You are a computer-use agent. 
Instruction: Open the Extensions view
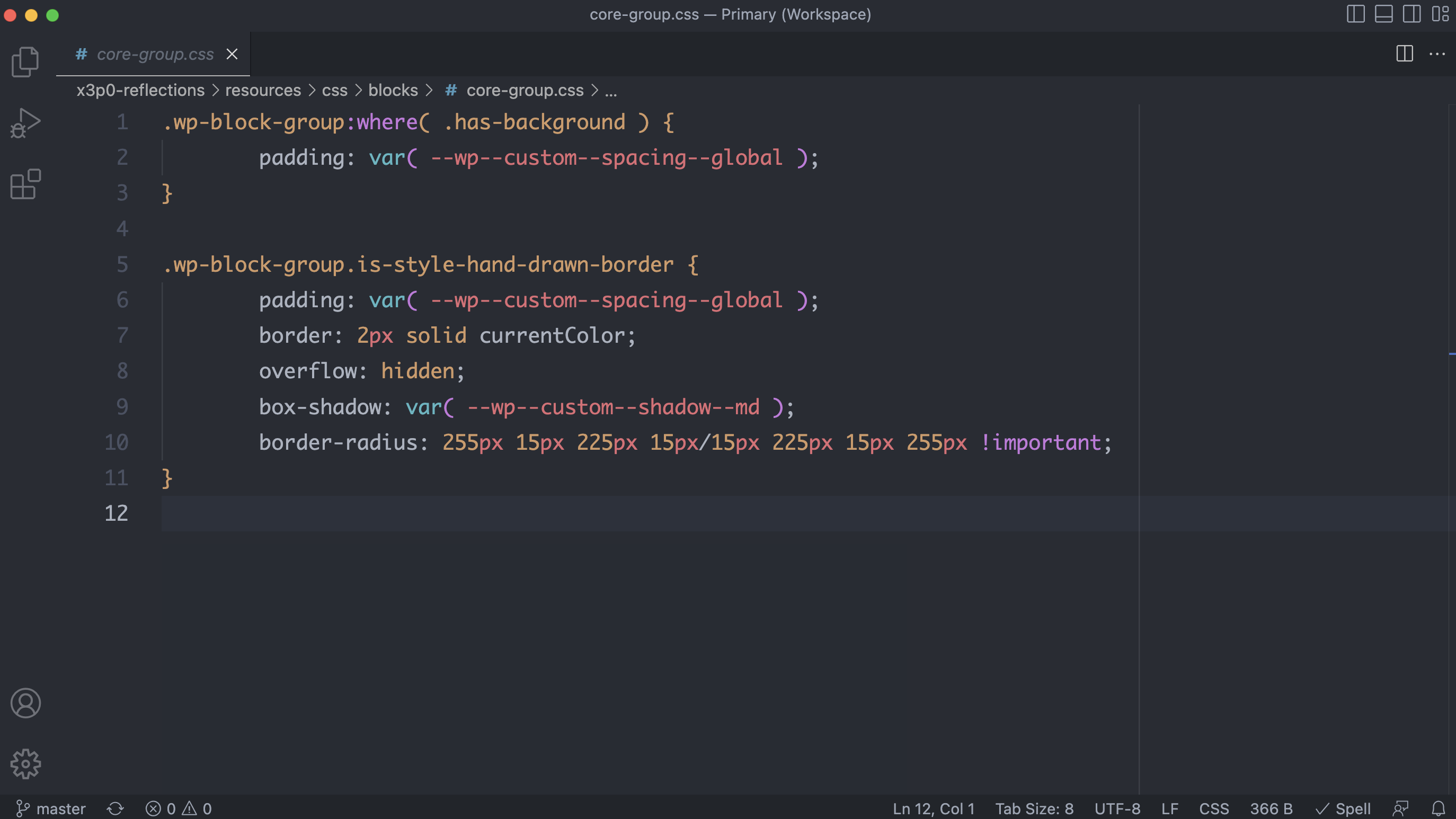25,184
